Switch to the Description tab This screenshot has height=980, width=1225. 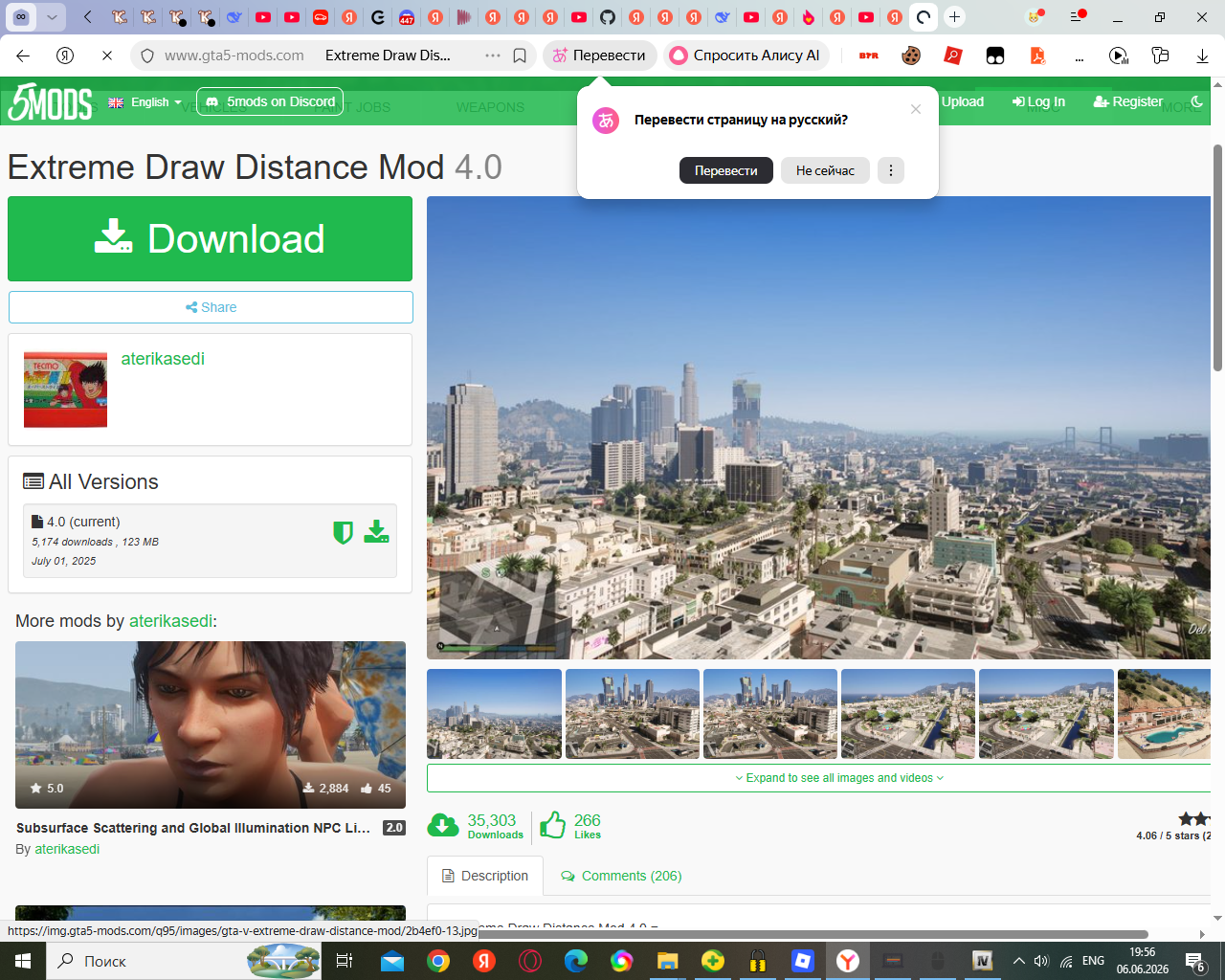(485, 876)
